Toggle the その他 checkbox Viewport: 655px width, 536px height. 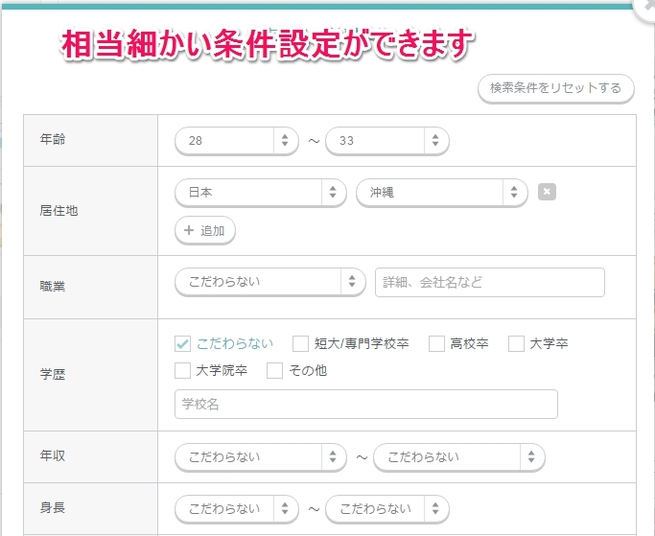(275, 371)
